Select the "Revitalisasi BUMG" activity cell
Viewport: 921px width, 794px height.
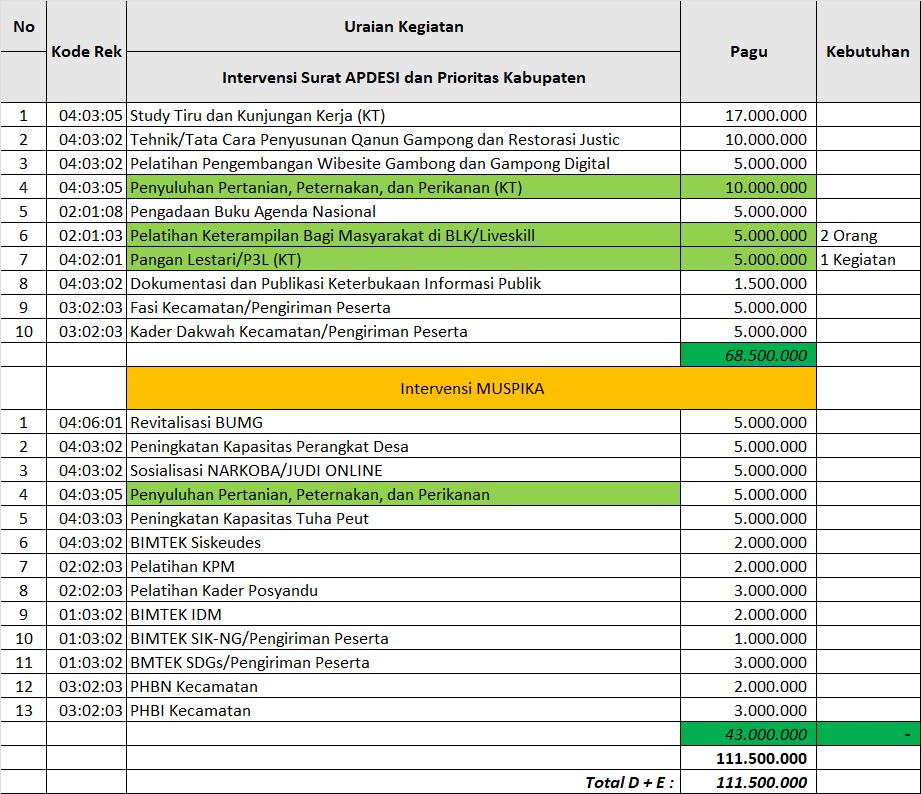coord(403,422)
